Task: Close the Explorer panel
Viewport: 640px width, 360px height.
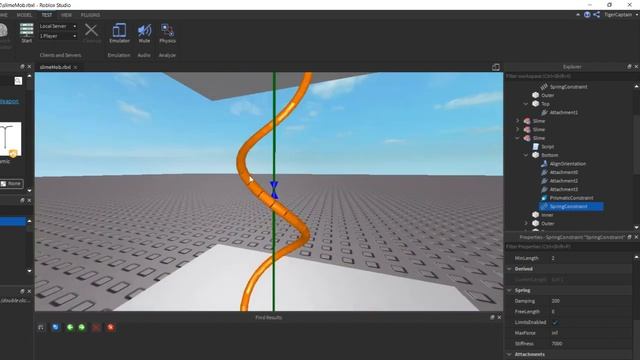Action: pyautogui.click(x=636, y=67)
